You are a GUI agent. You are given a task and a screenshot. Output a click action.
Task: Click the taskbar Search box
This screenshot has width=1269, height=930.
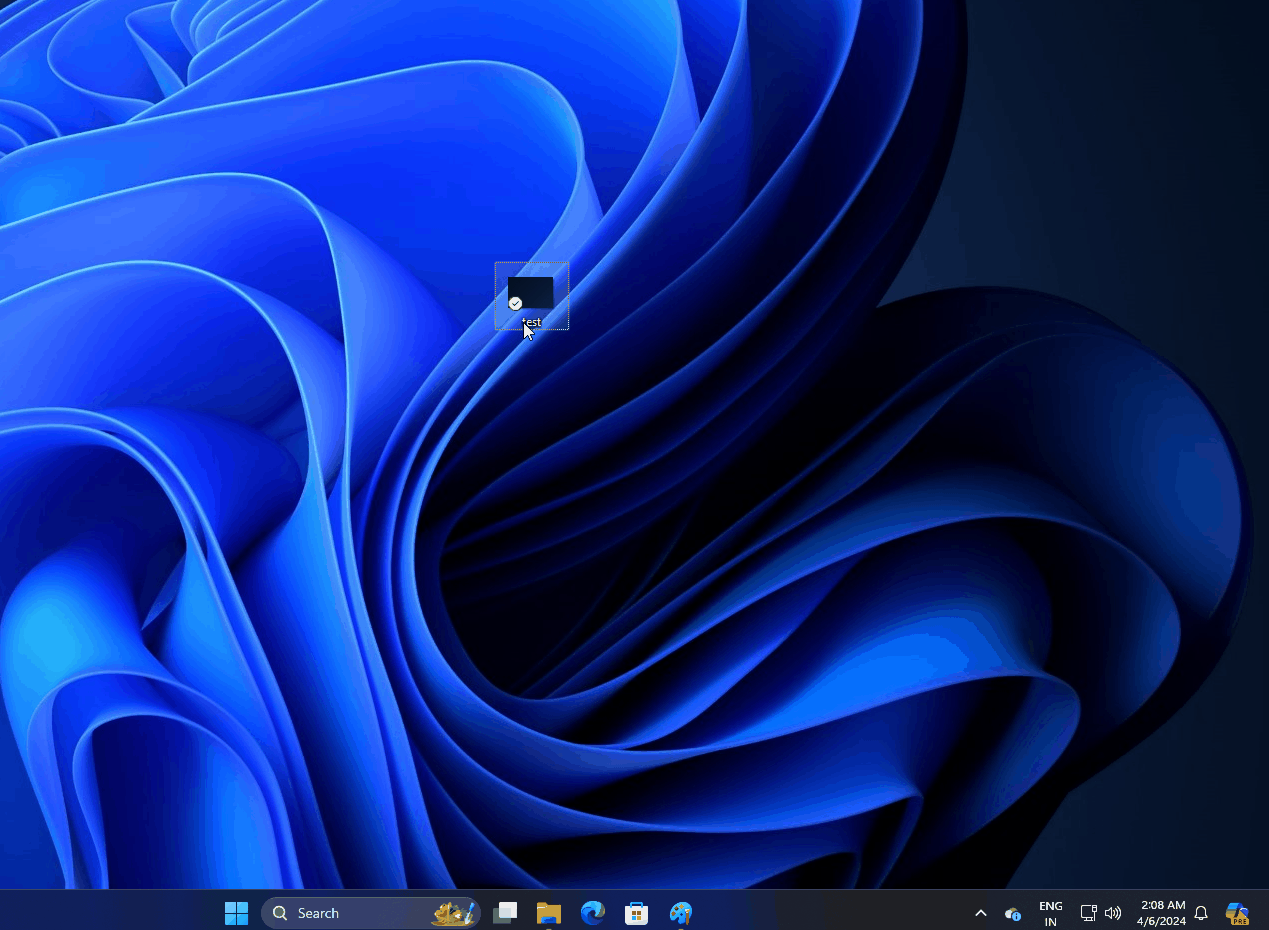tap(371, 913)
